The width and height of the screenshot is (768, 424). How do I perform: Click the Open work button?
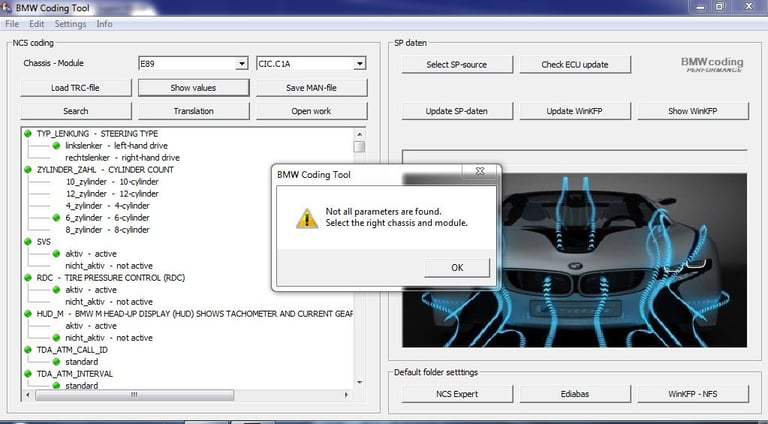(311, 111)
